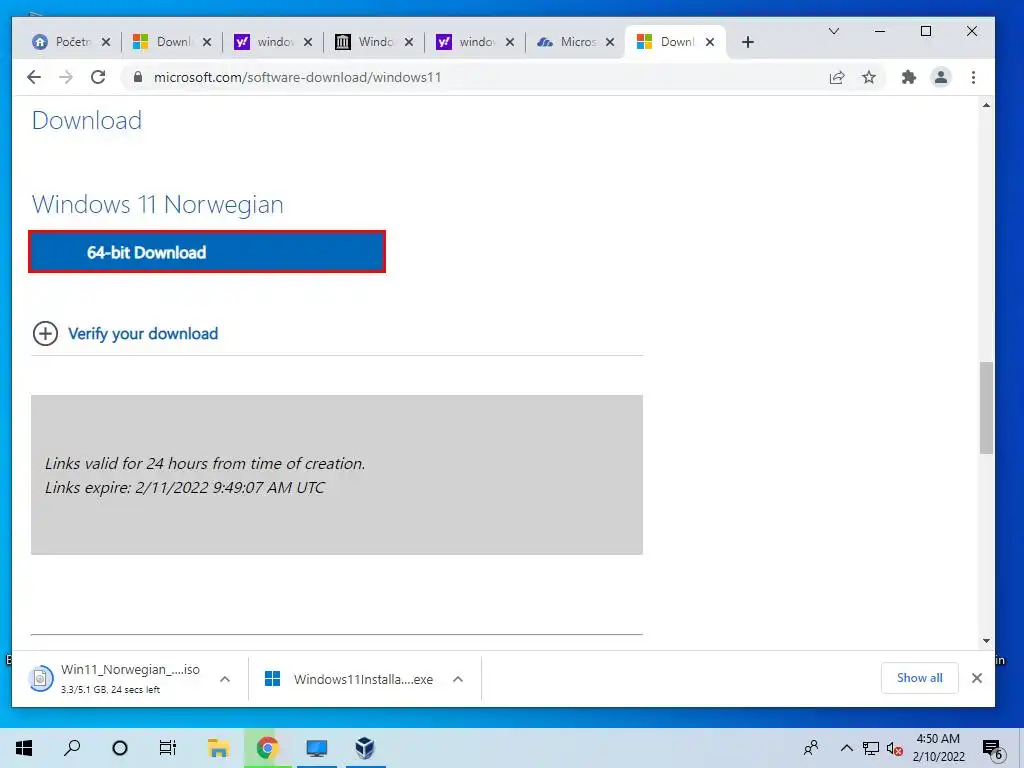The width and height of the screenshot is (1024, 768).
Task: Open options for Win11_Norwegian iso download
Action: (225, 679)
